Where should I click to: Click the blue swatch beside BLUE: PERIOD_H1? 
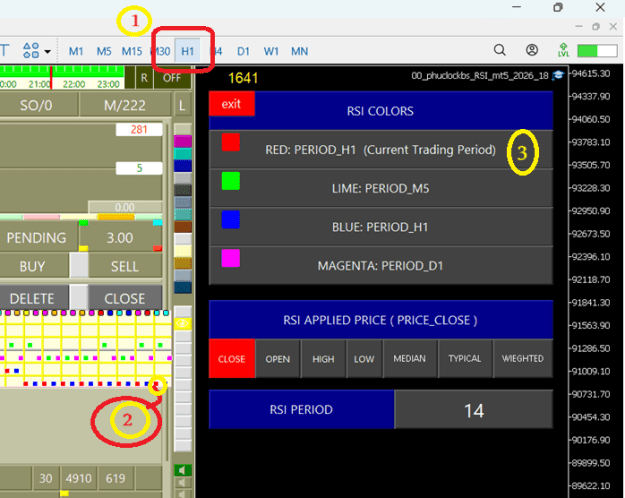[x=230, y=219]
